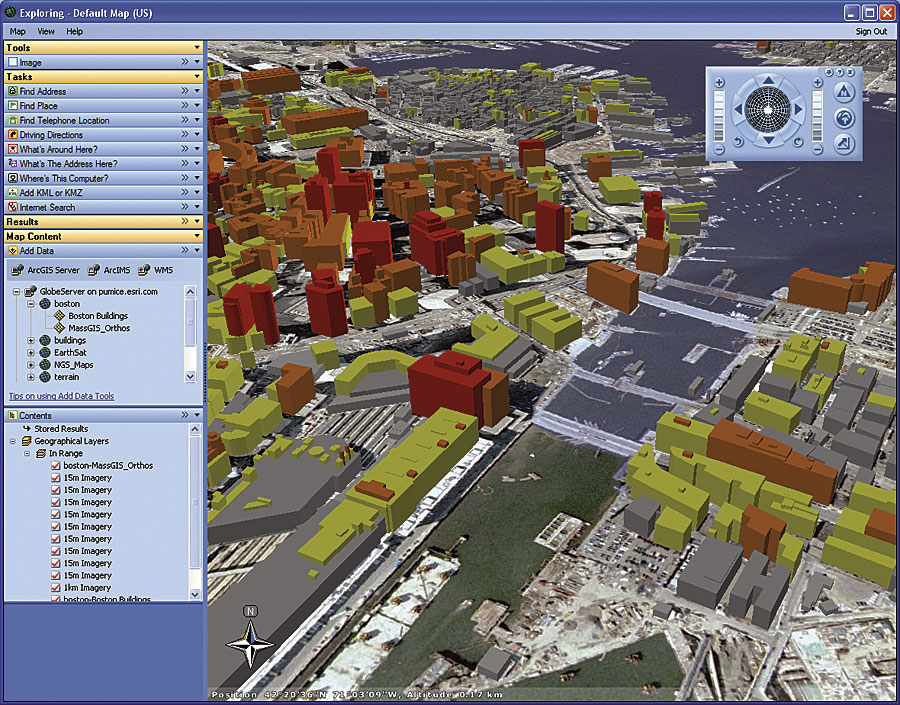This screenshot has height=705, width=900.
Task: Expand the terrain tree node
Action: (31, 377)
